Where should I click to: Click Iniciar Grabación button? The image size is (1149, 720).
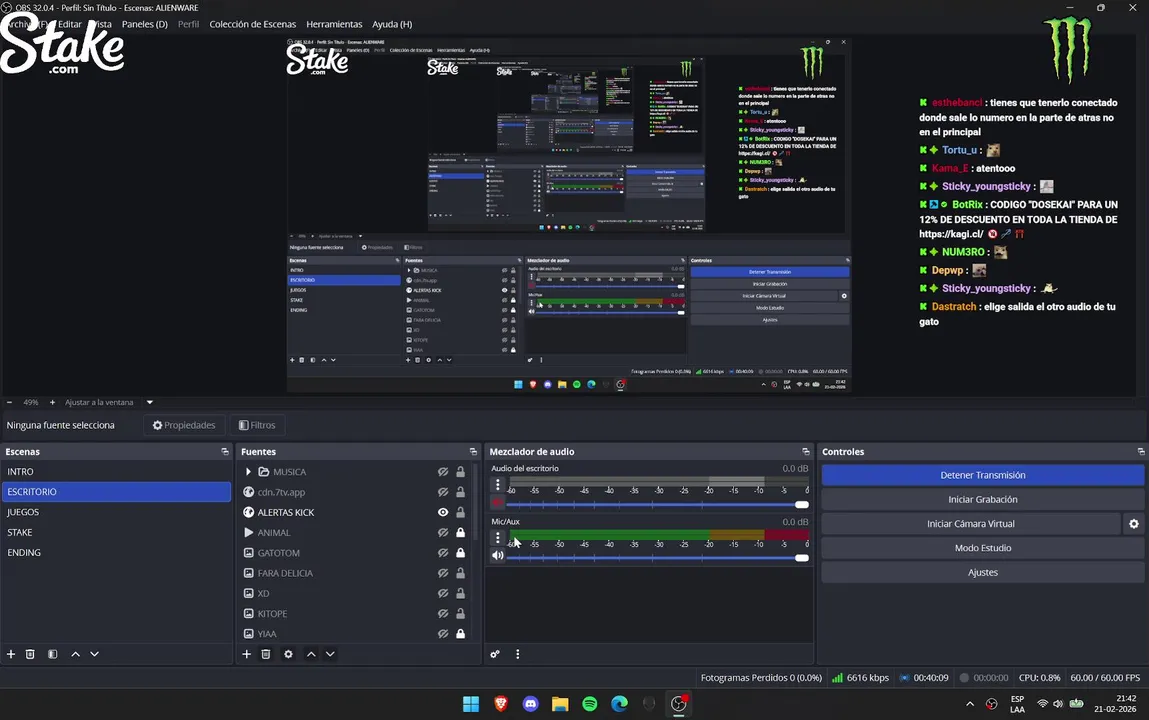point(983,500)
